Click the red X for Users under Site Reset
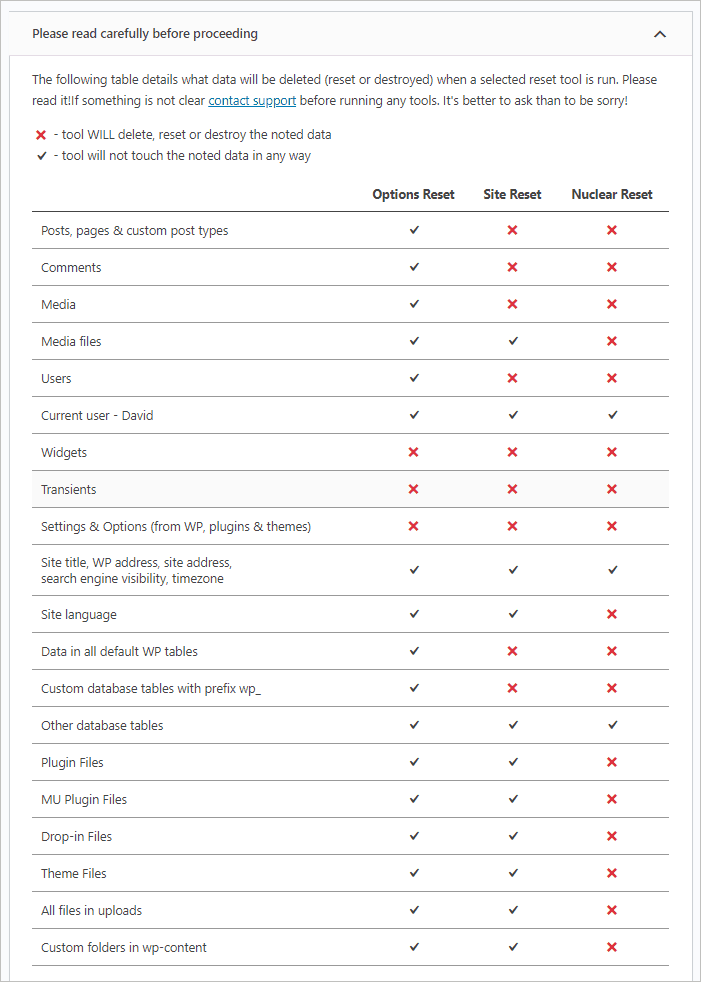The width and height of the screenshot is (701, 982). pyautogui.click(x=512, y=378)
